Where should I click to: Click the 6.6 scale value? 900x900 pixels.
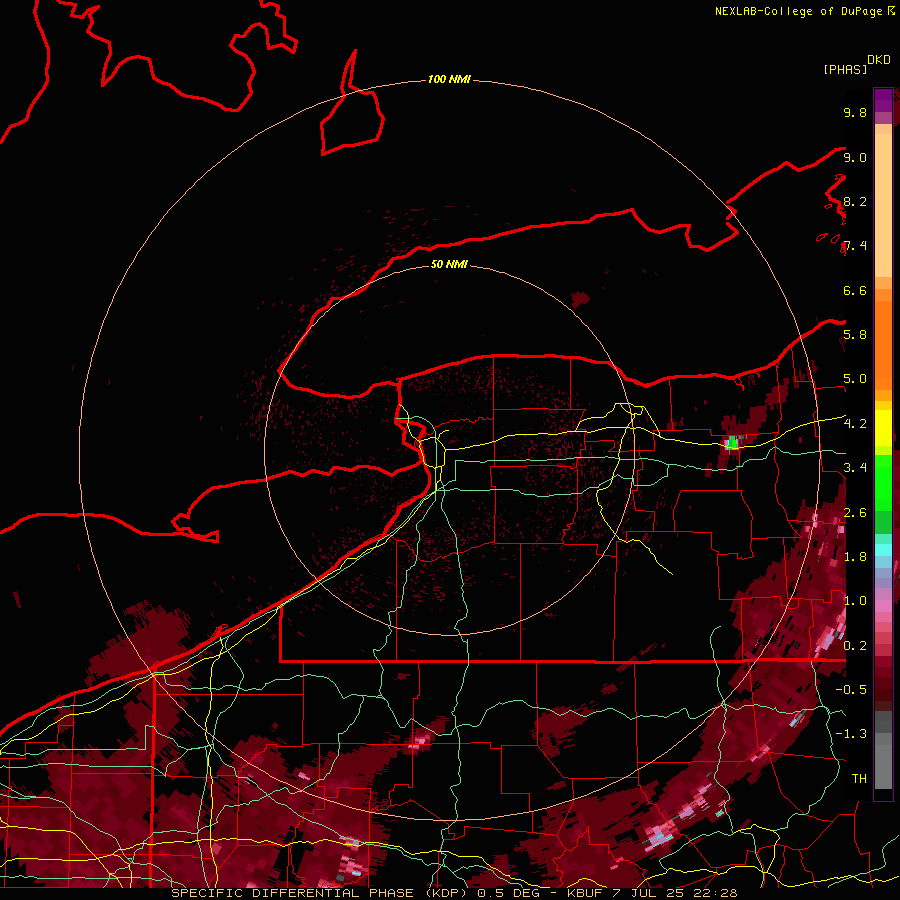click(855, 290)
